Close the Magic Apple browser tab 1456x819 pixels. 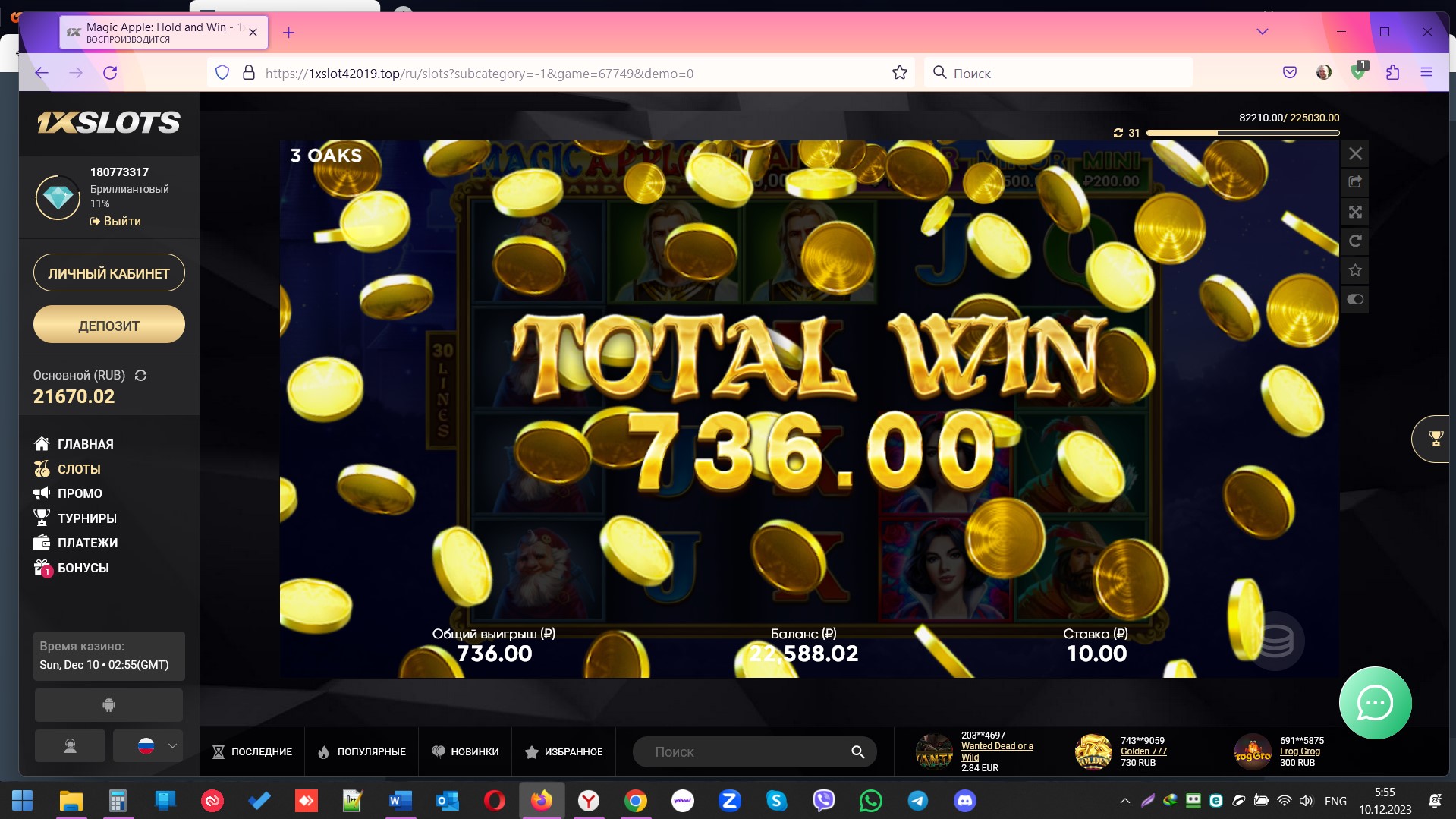[x=253, y=32]
